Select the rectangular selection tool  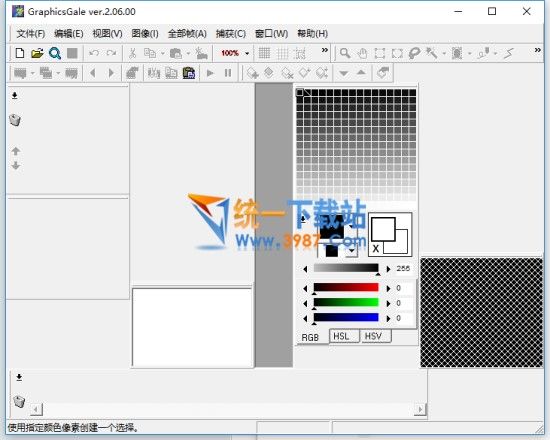[x=380, y=54]
